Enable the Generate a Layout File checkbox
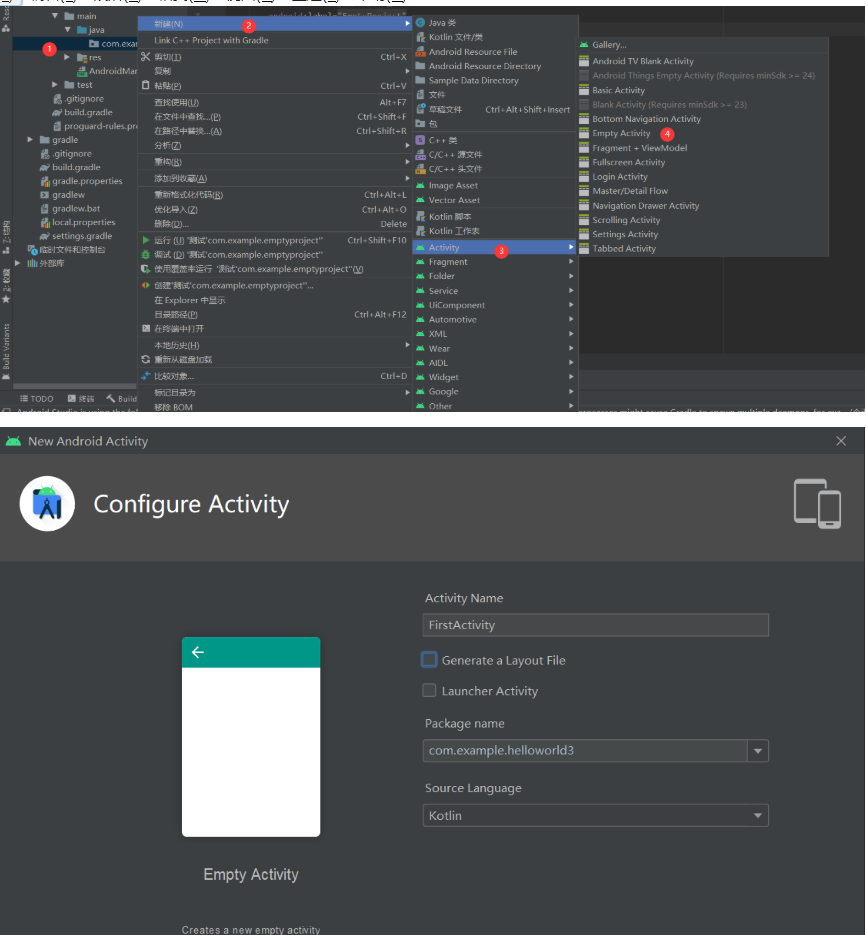The width and height of the screenshot is (866, 935). pos(429,660)
